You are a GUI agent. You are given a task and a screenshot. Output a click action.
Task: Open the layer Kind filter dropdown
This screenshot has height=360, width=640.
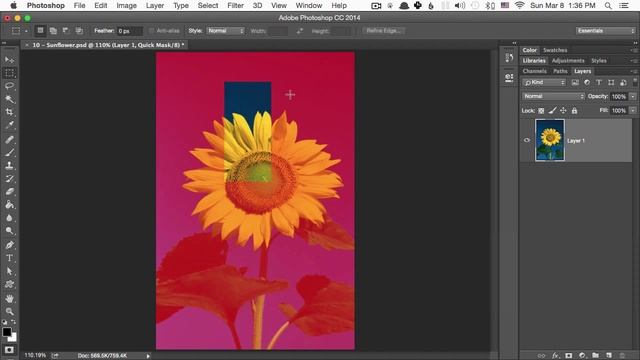544,82
